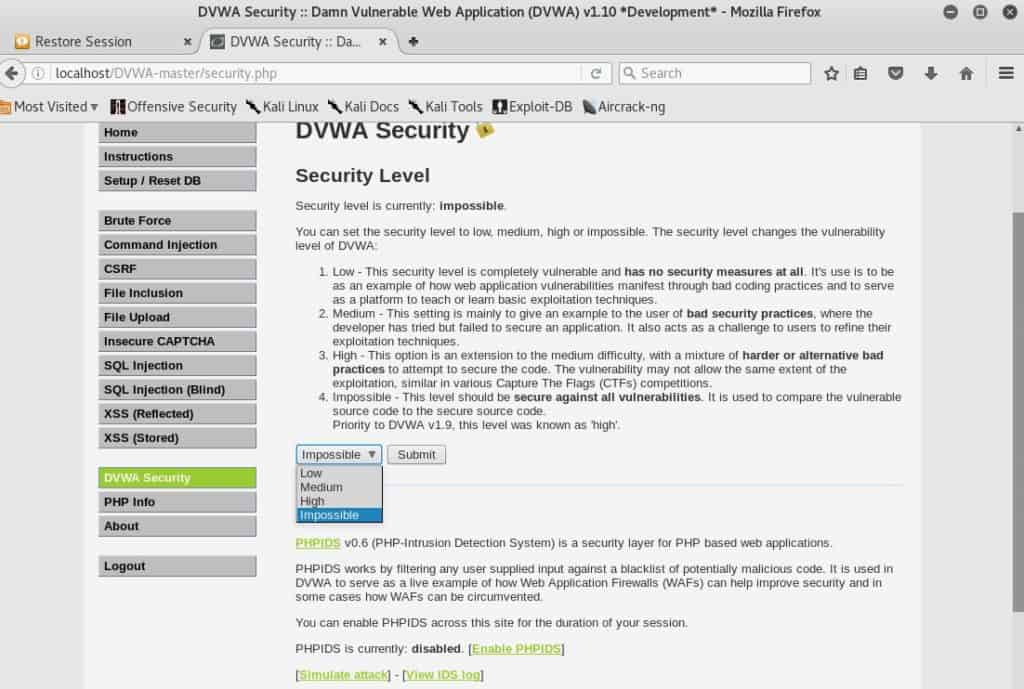Image resolution: width=1024 pixels, height=689 pixels.
Task: Open Home in DVWA sidebar
Action: point(177,132)
